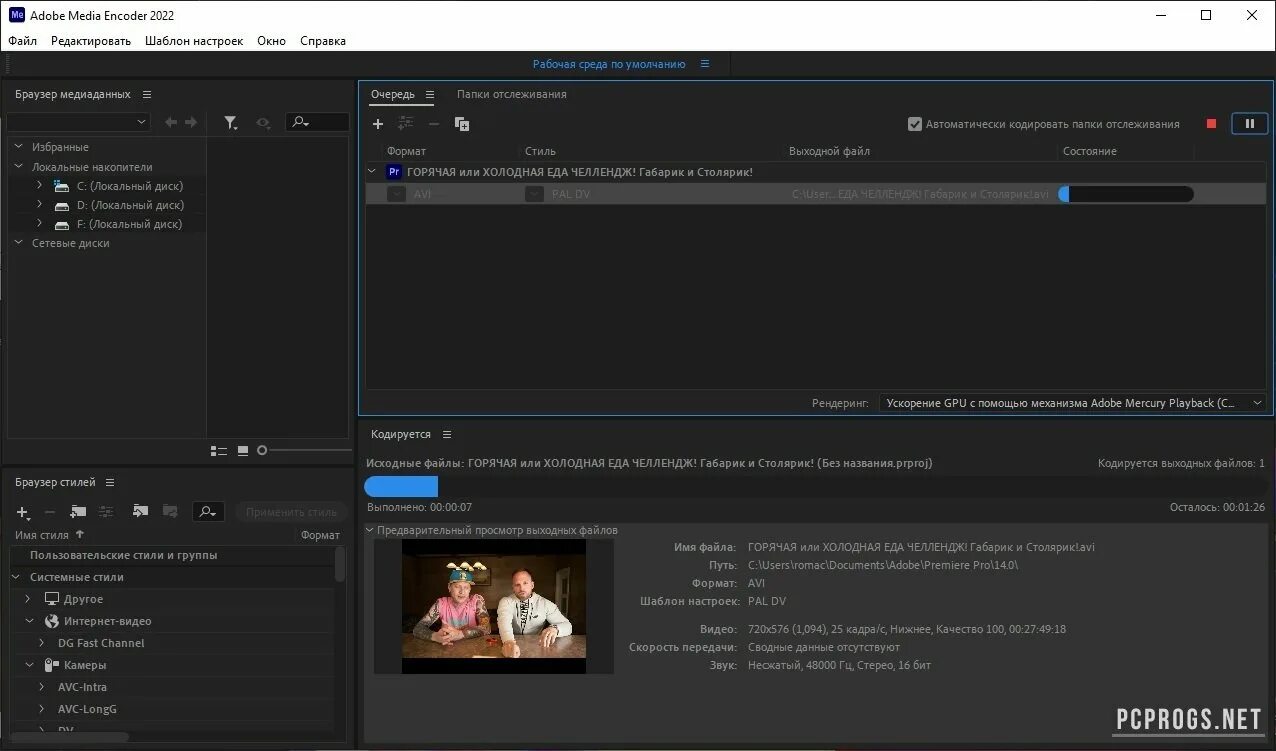The width and height of the screenshot is (1276, 751).
Task: Open the Браузер медиаданных panel menu icon
Action: pyautogui.click(x=147, y=95)
